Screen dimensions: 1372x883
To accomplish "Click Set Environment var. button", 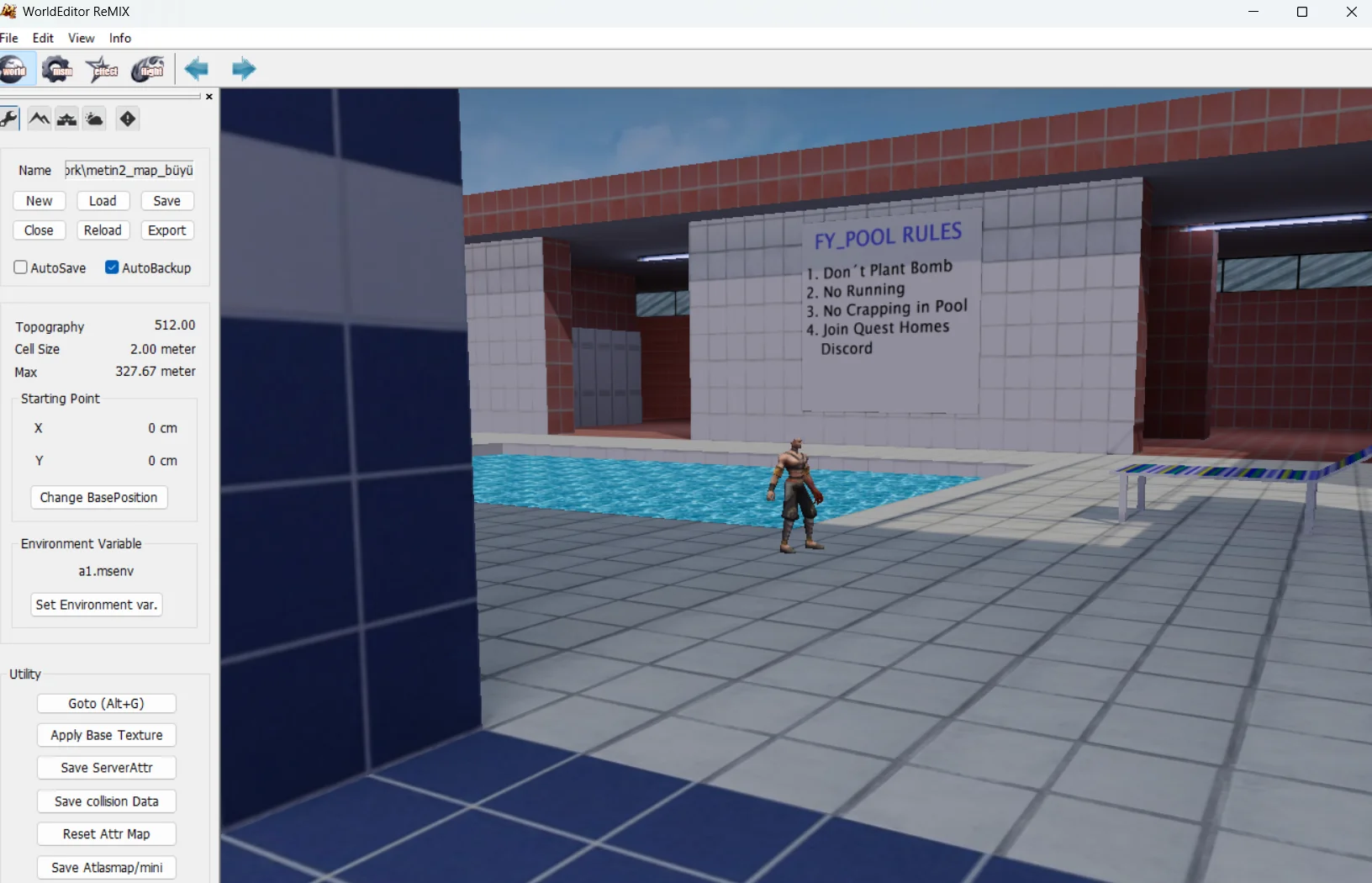I will [97, 605].
